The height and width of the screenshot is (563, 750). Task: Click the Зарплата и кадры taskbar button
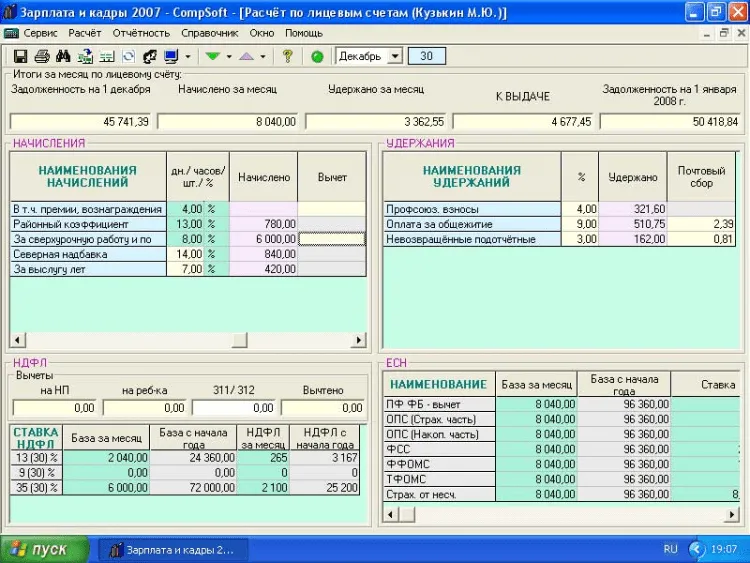click(171, 549)
